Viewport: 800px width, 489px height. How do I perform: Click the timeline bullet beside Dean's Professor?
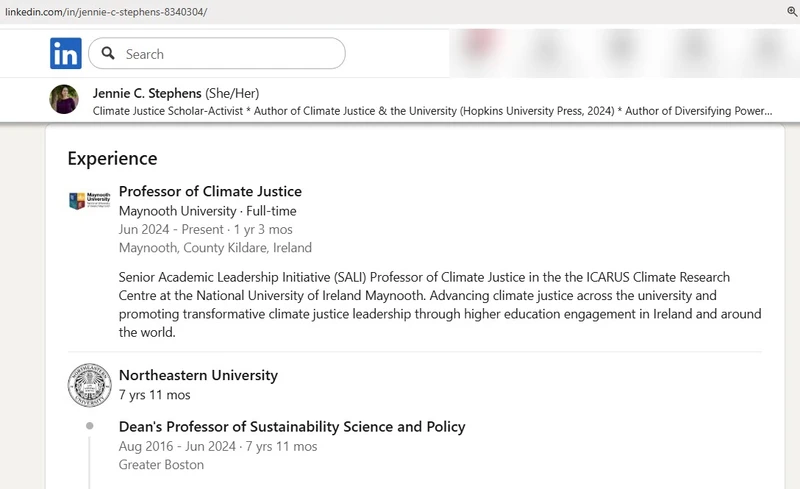(90, 426)
